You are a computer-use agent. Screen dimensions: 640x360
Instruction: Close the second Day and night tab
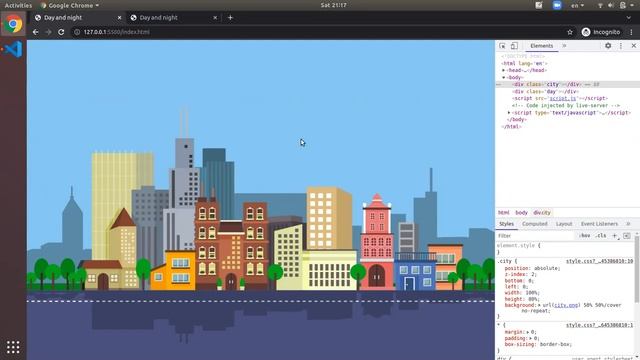[215, 18]
